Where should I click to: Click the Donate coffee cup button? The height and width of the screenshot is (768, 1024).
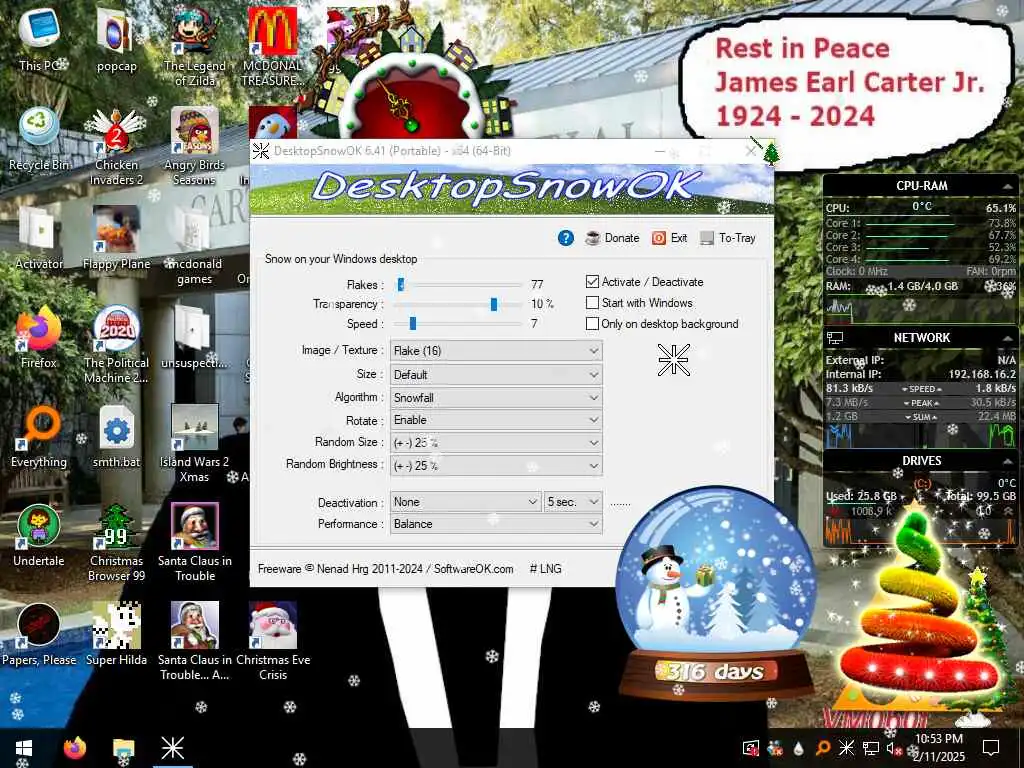[612, 238]
